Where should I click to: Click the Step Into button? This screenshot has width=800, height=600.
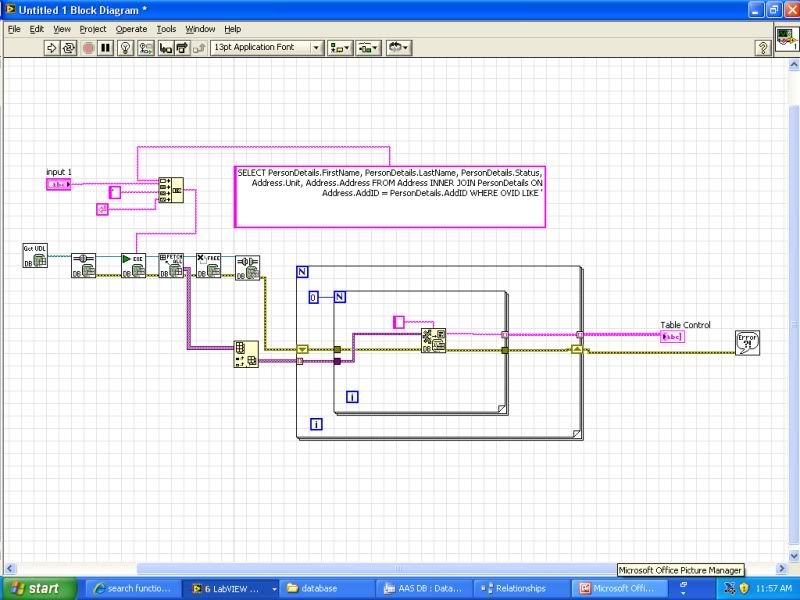click(x=165, y=47)
